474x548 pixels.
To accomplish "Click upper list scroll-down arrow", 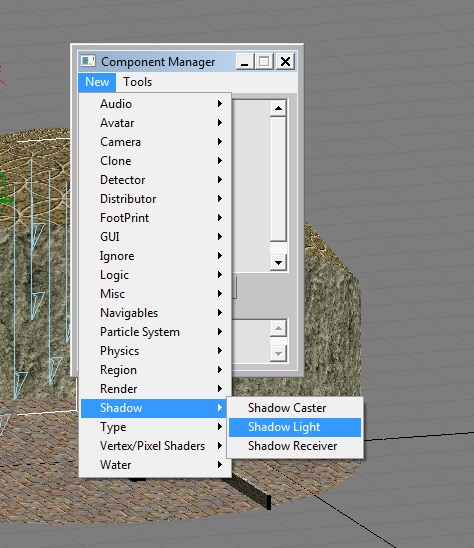I will point(278,262).
